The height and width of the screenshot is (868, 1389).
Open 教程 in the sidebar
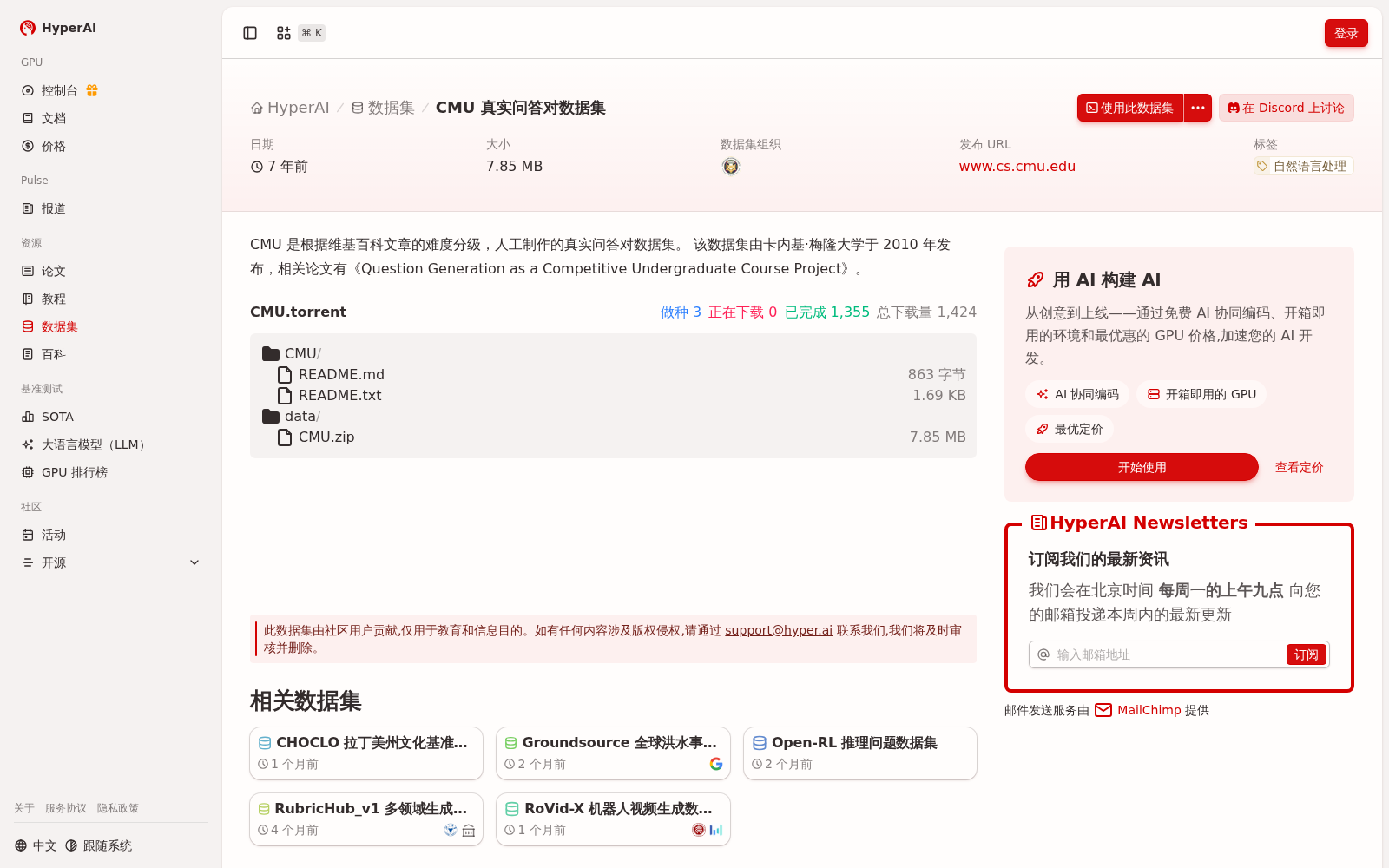(x=111, y=299)
